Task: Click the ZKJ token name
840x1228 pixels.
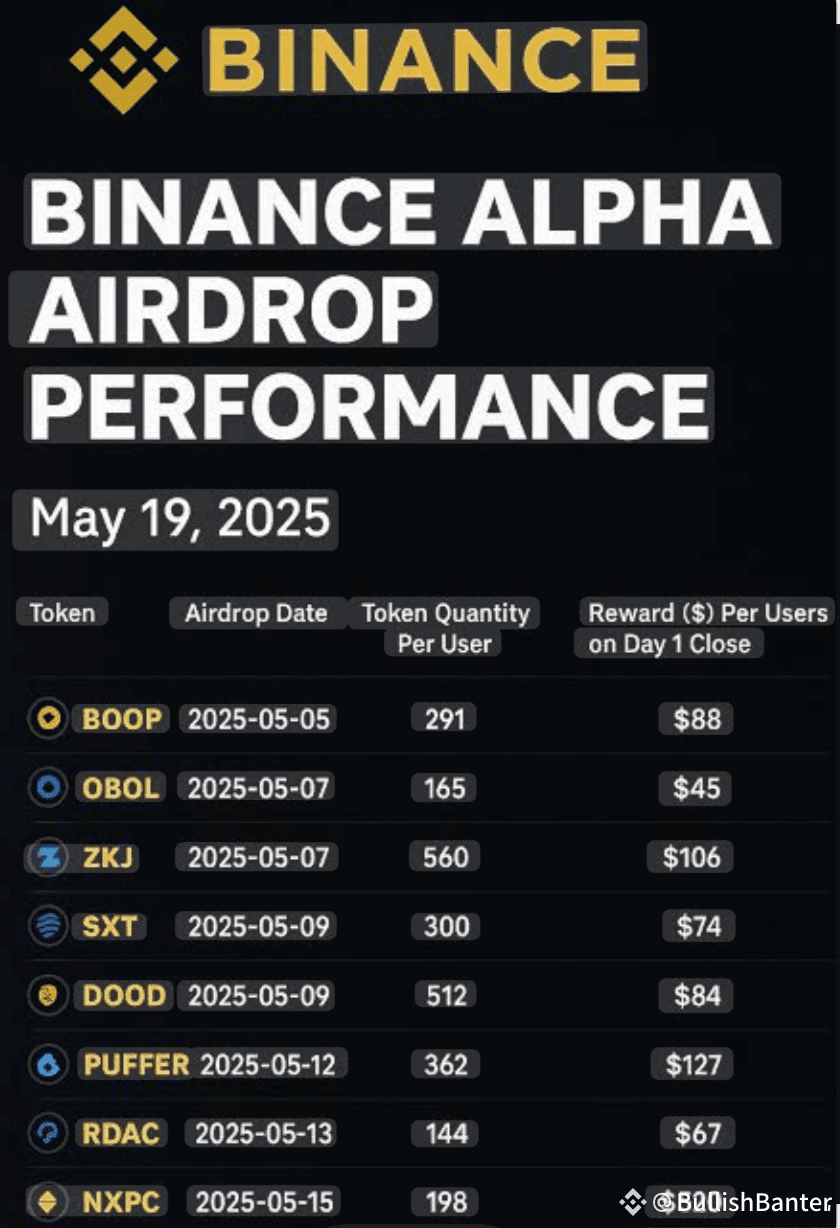Action: coord(107,857)
